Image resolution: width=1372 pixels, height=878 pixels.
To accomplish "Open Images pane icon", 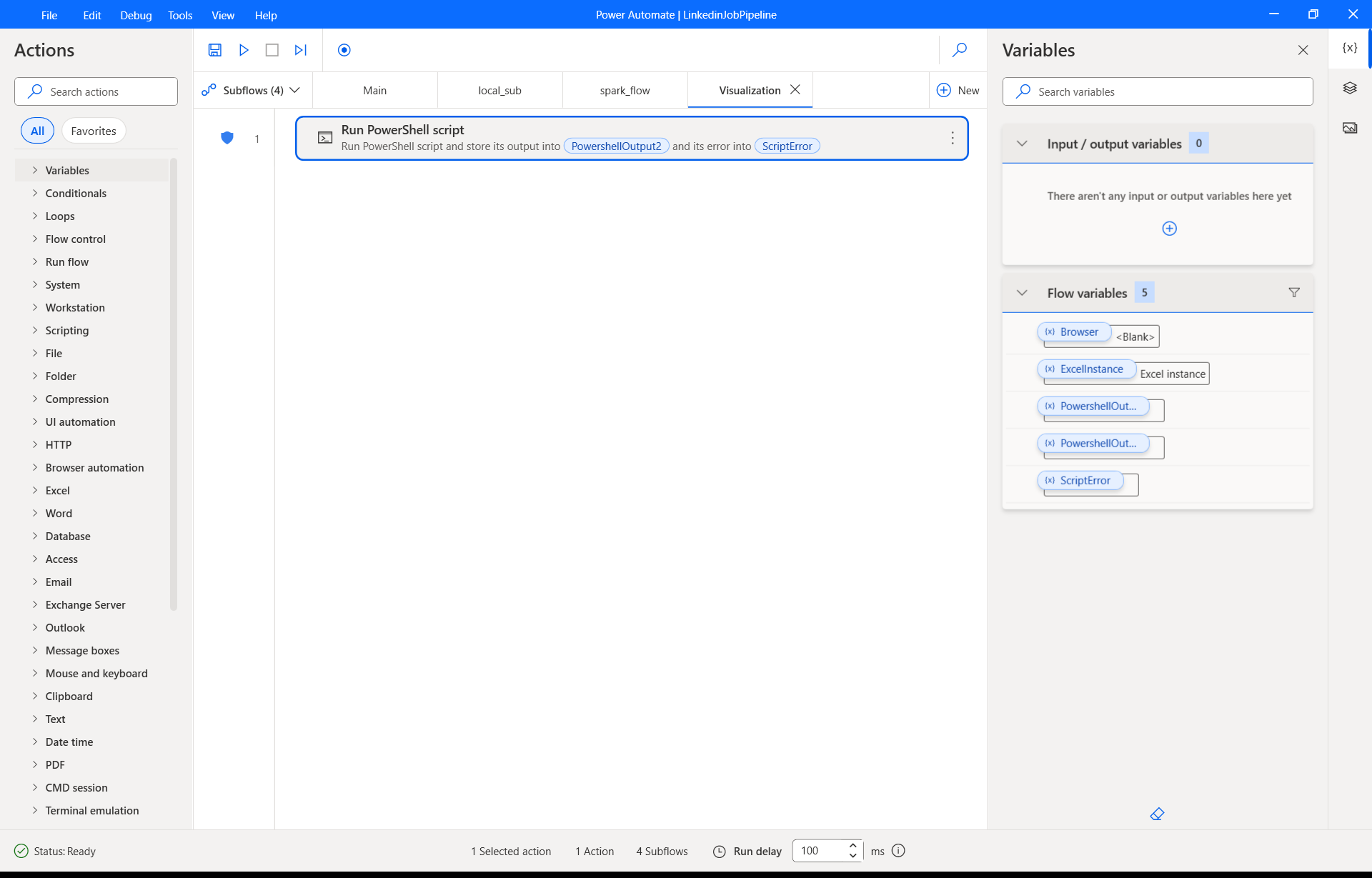I will 1350,128.
